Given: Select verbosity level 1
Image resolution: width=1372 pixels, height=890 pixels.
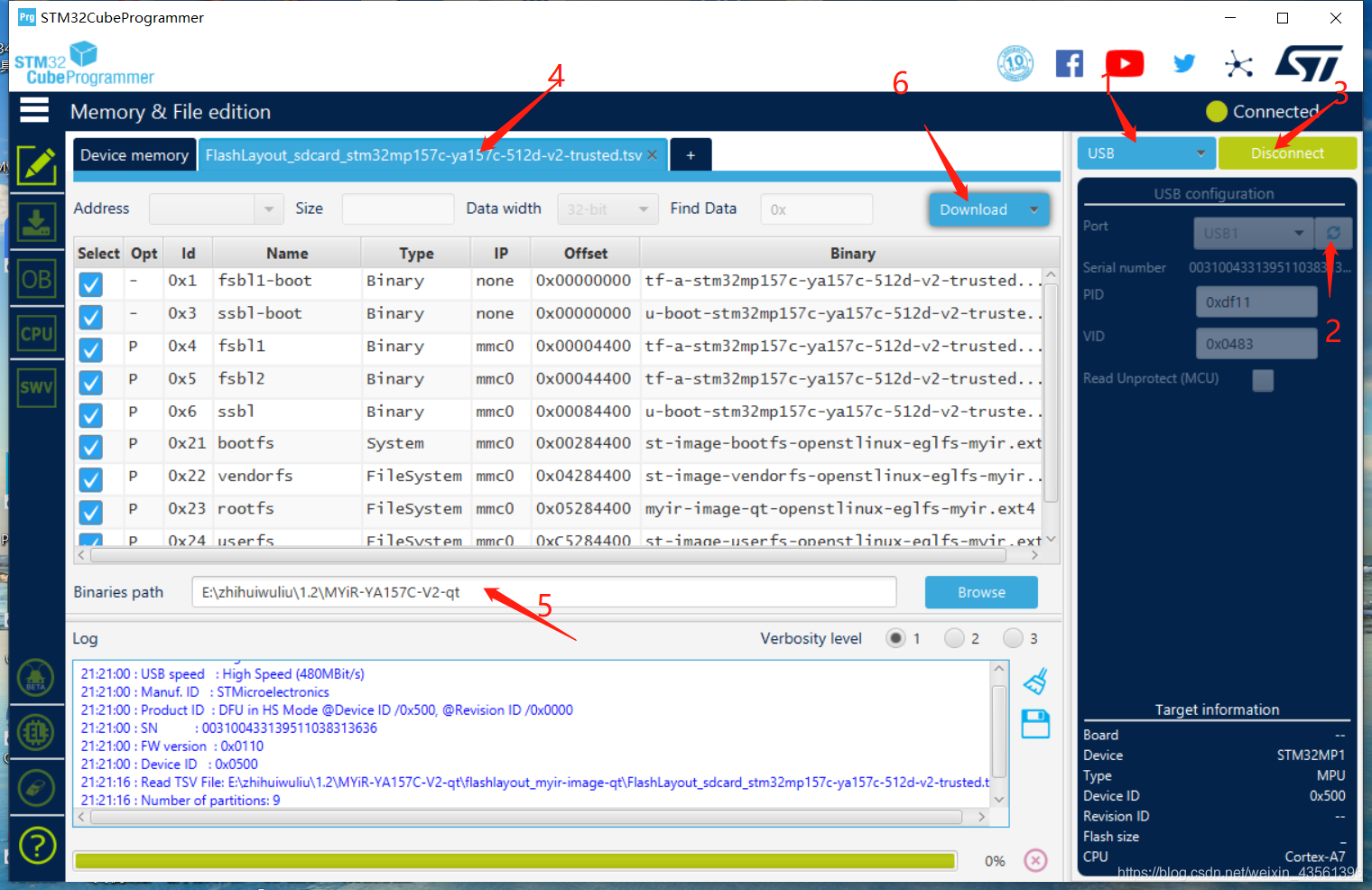Looking at the screenshot, I should 895,638.
